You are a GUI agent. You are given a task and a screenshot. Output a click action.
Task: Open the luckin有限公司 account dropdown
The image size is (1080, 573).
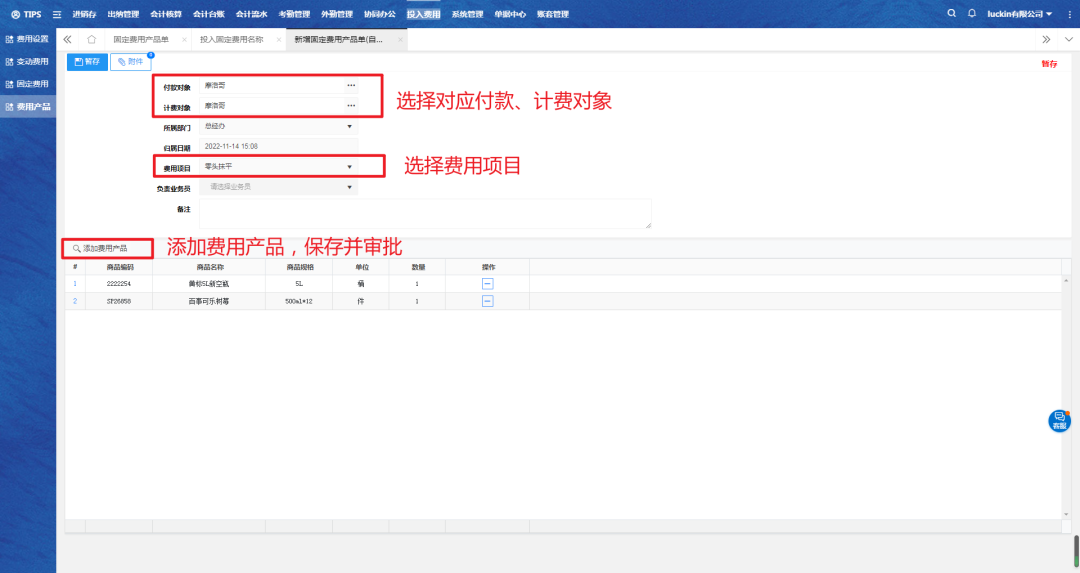coord(1019,14)
